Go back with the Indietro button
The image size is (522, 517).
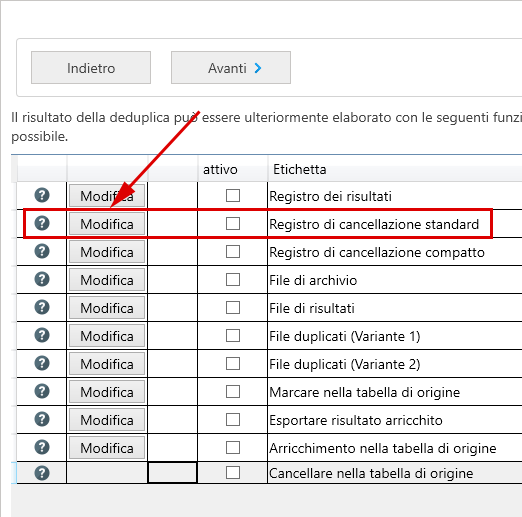click(91, 68)
